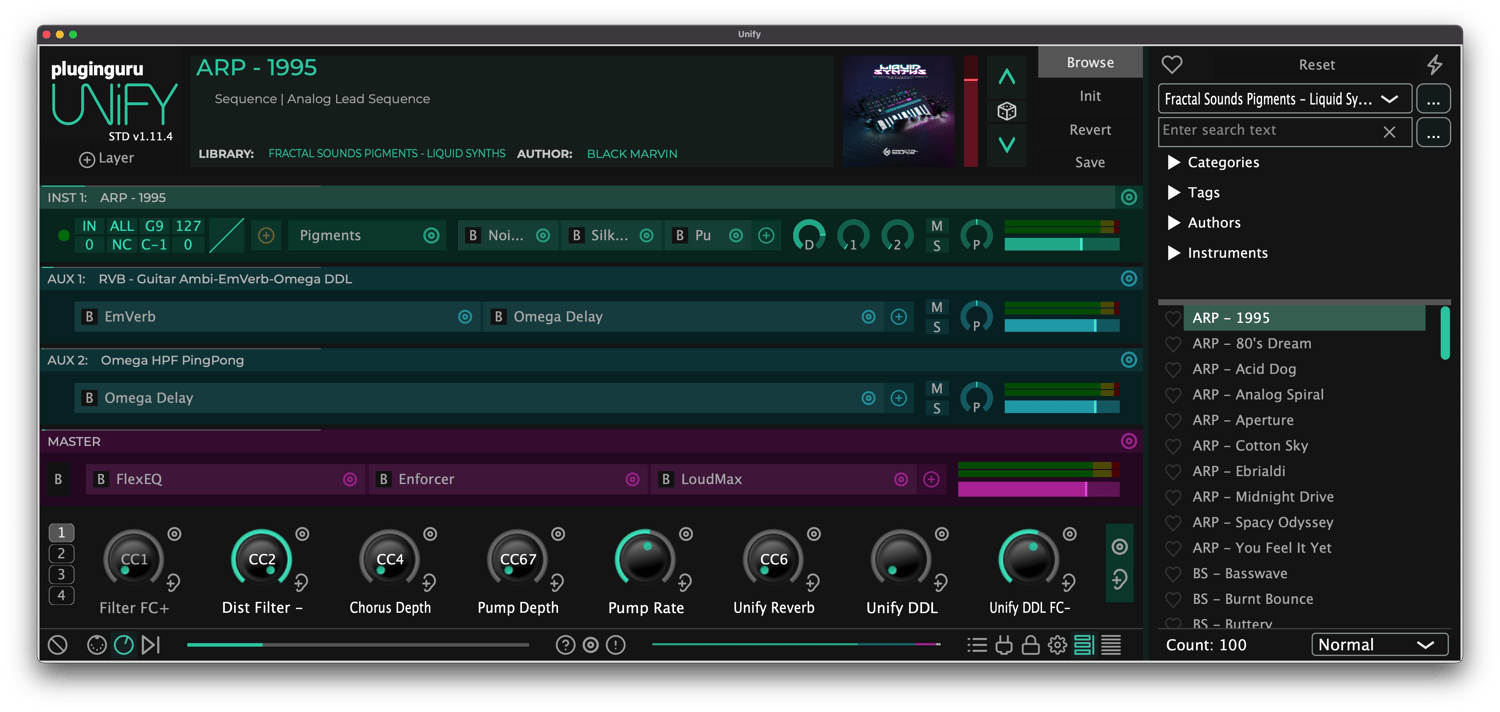Click Reset in browser panel

(1316, 64)
